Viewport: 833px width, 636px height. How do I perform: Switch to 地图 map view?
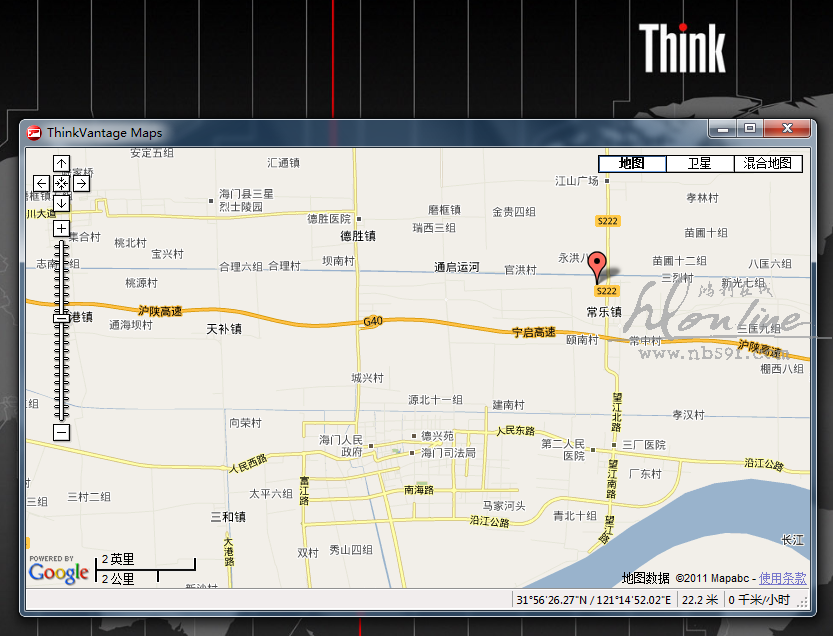(x=631, y=164)
